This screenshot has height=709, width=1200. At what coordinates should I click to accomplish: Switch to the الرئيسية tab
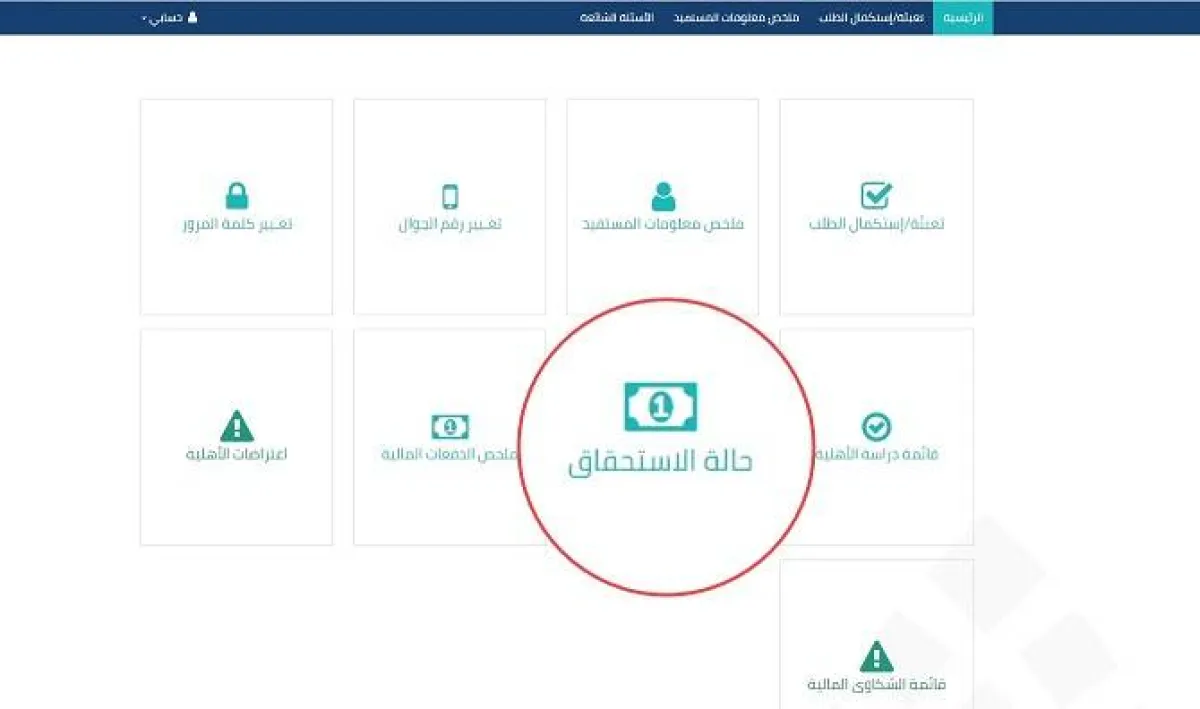964,17
